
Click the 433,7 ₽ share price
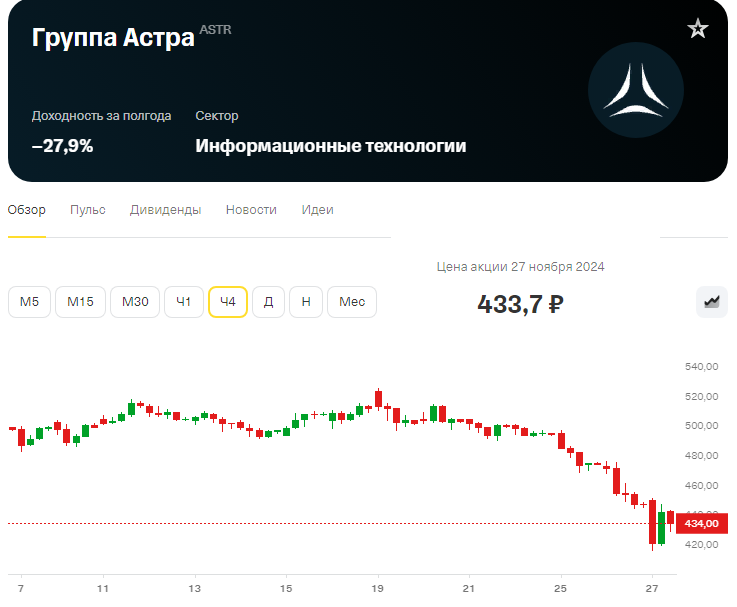(520, 304)
